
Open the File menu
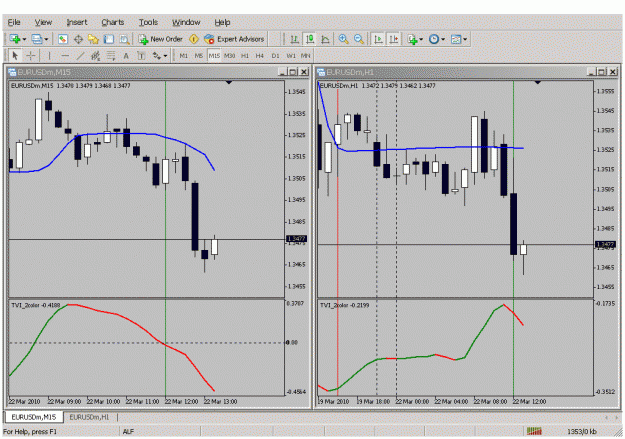14,22
